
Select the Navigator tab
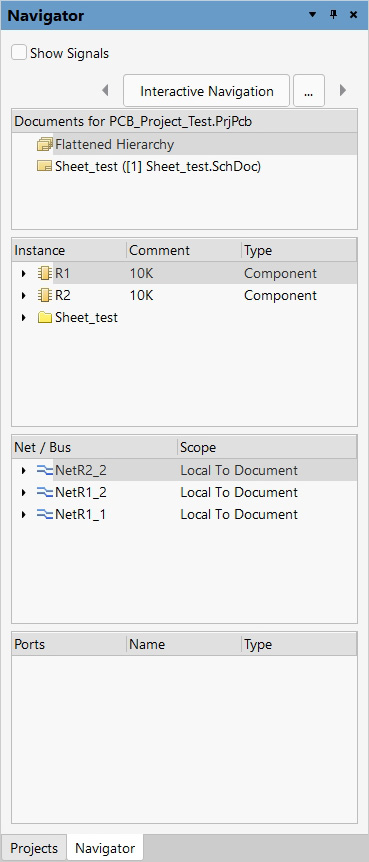pyautogui.click(x=105, y=848)
